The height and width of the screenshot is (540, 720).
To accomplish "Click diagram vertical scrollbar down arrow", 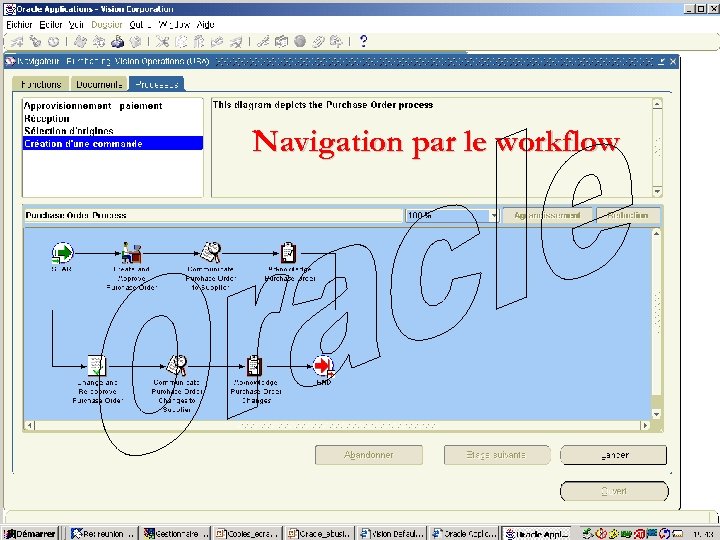I will 656,414.
